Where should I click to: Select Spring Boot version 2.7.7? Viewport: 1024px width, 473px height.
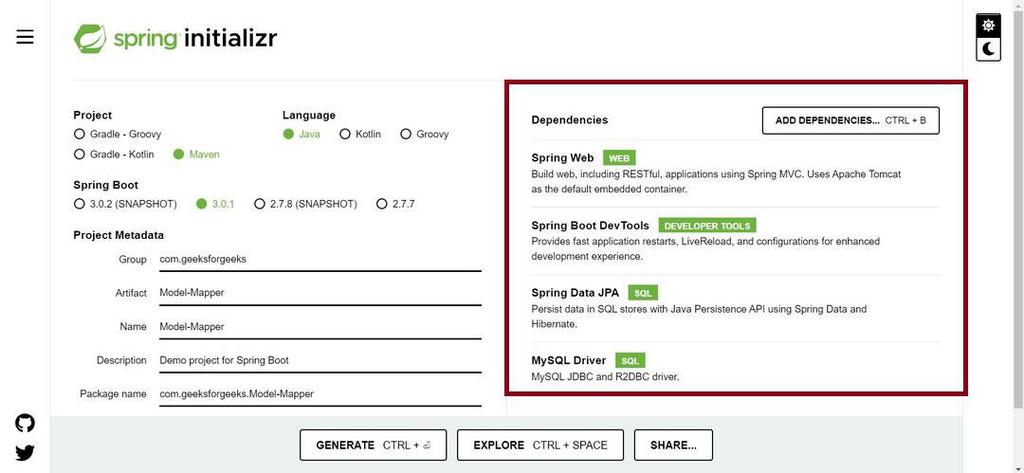(x=381, y=204)
